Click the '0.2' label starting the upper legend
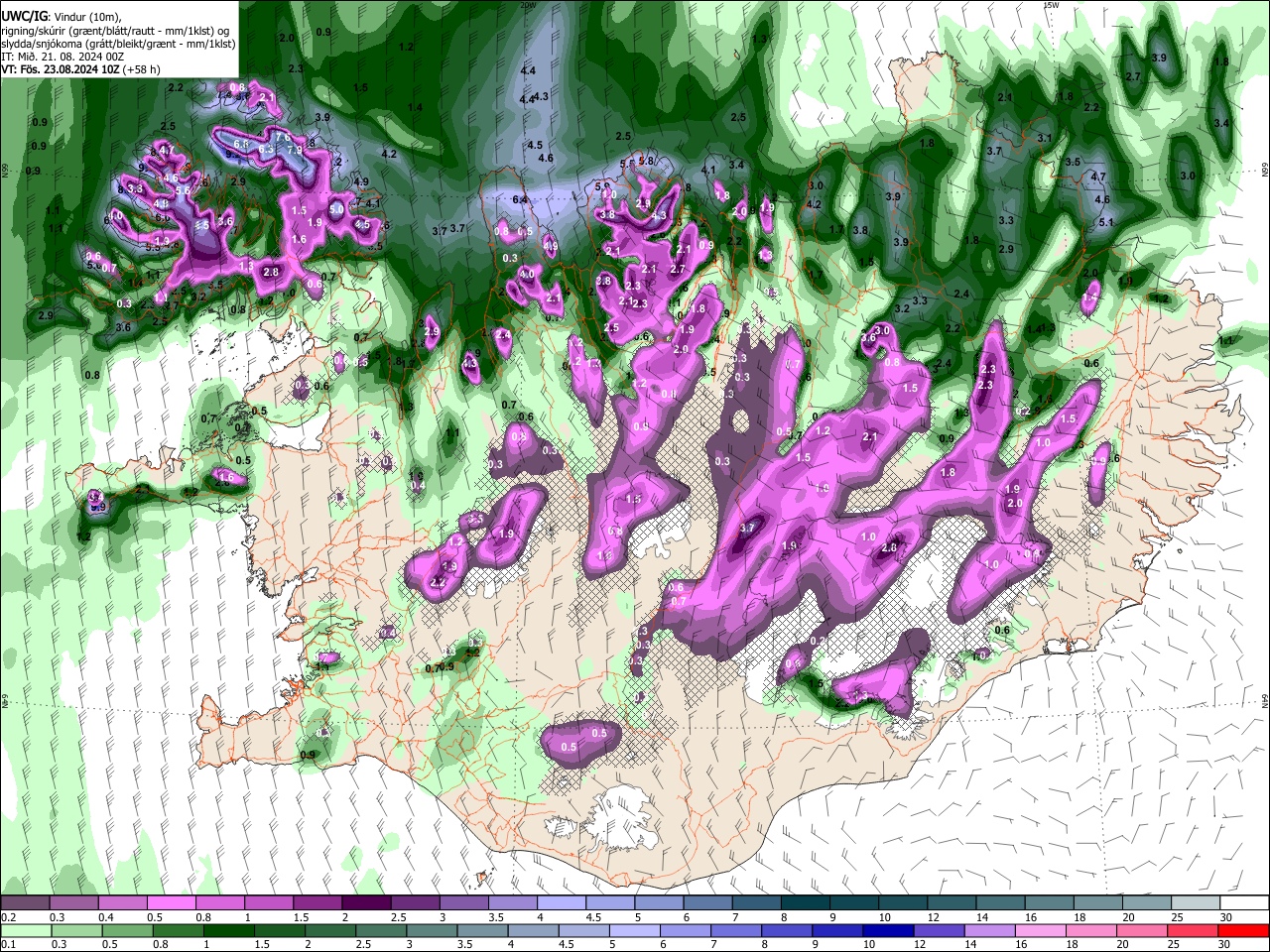 click(8, 917)
